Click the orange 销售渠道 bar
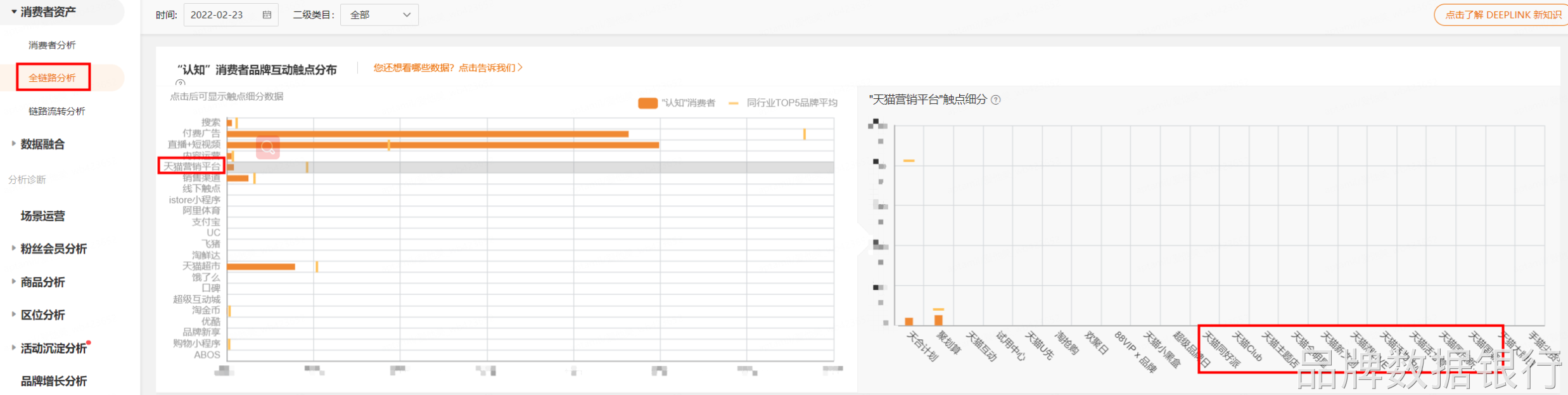The image size is (1568, 395). (x=238, y=178)
